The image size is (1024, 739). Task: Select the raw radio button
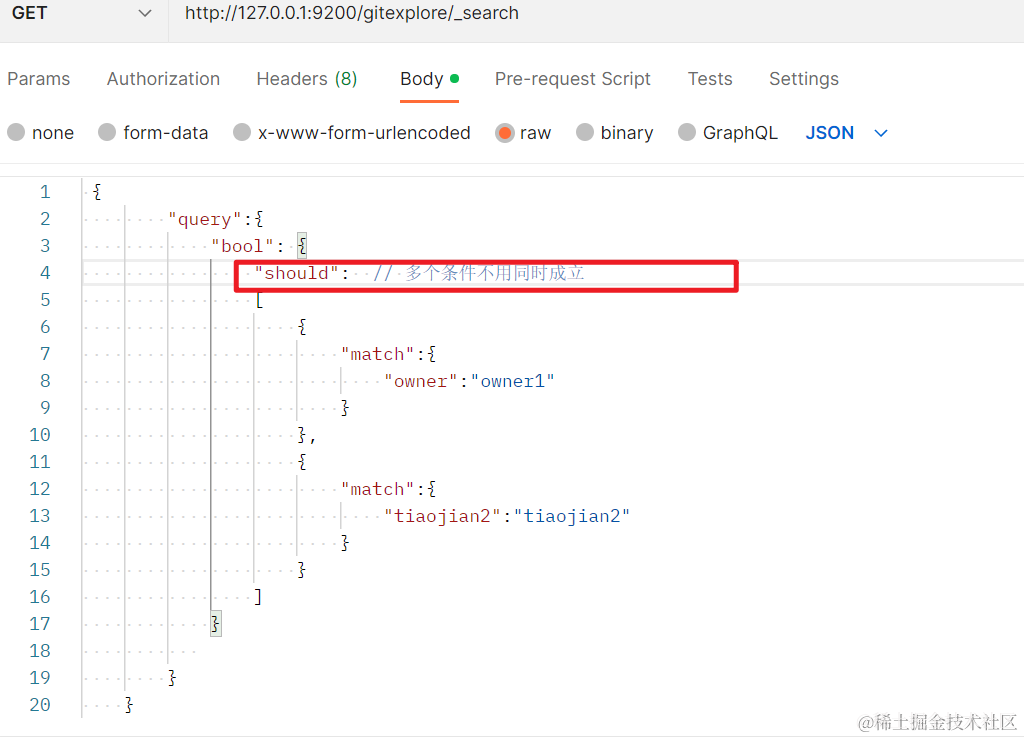click(x=504, y=133)
